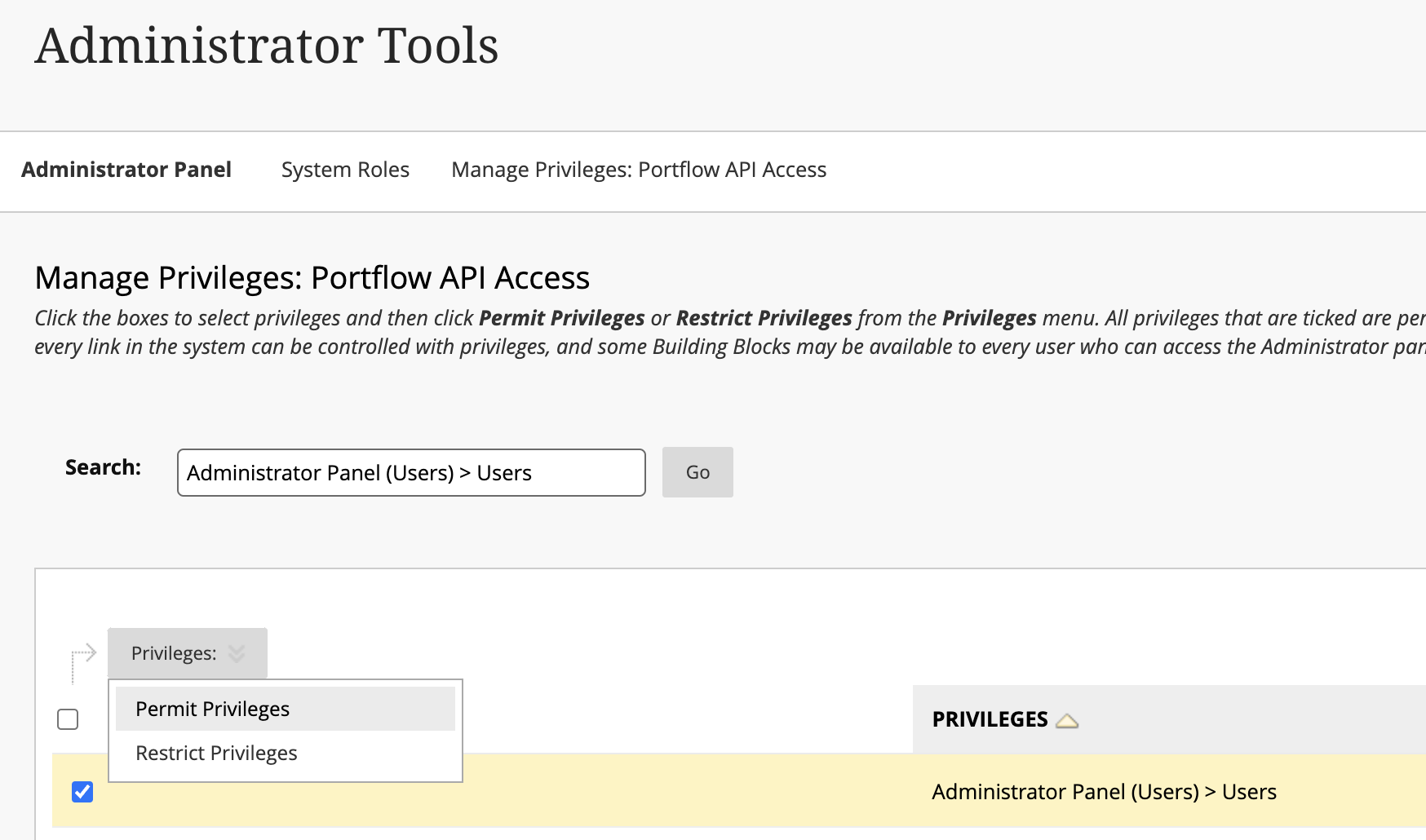Click bold Restrict Privileges in instructions text
Viewport: 1426px width, 840px height.
764,318
